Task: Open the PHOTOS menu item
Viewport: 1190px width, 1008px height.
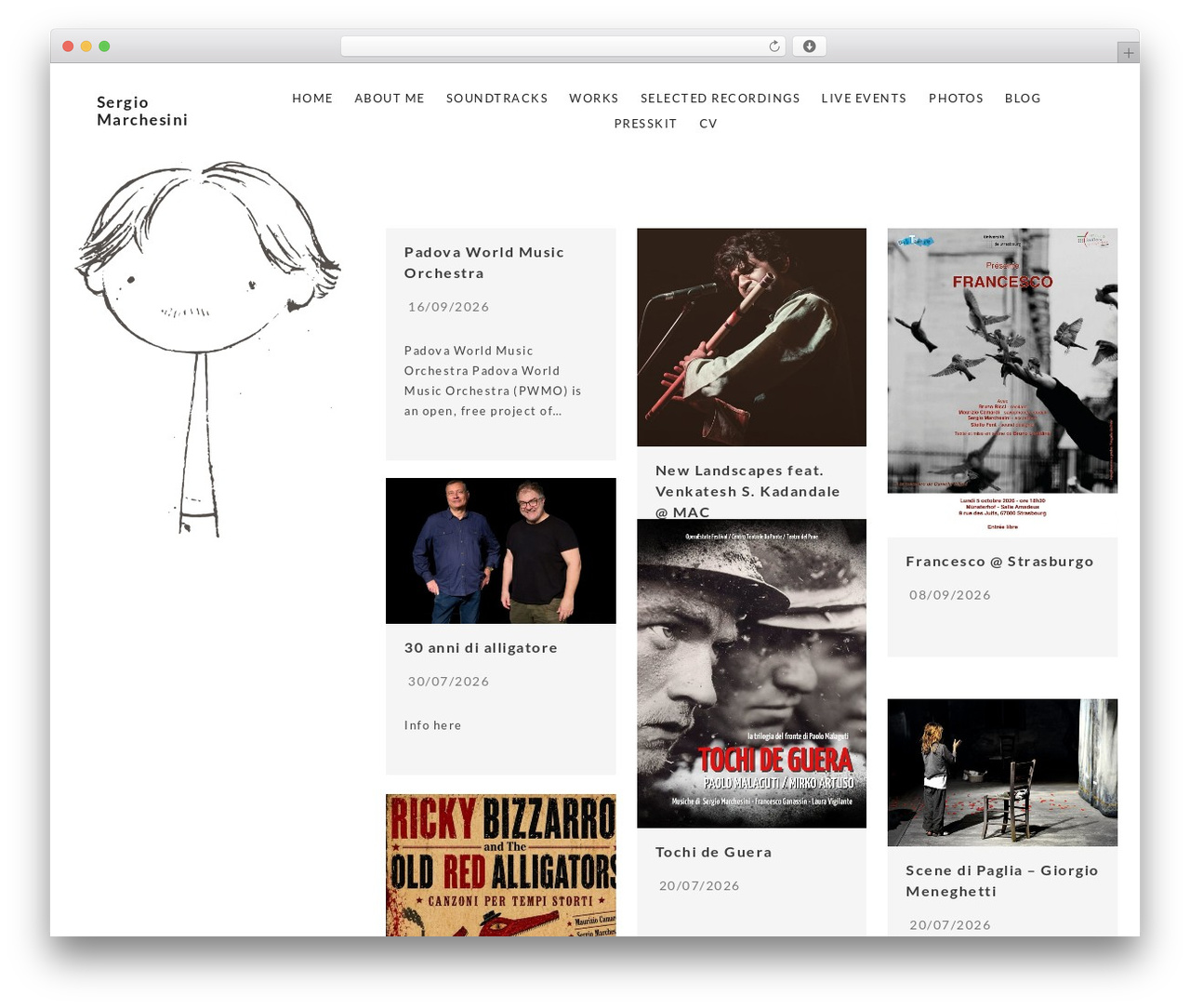Action: coord(956,99)
